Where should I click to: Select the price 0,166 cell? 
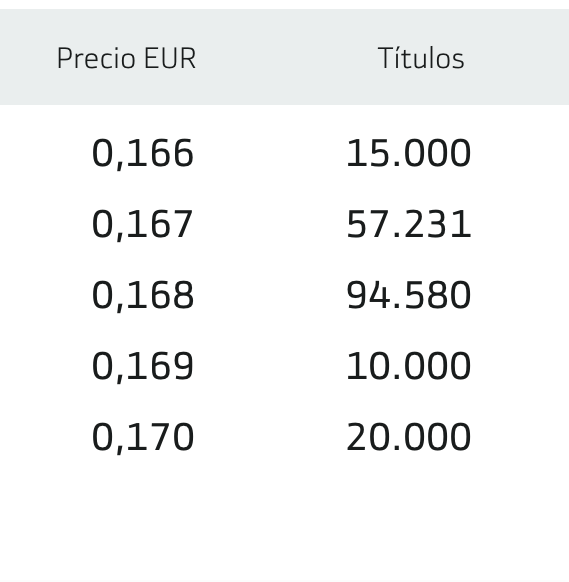tap(143, 154)
